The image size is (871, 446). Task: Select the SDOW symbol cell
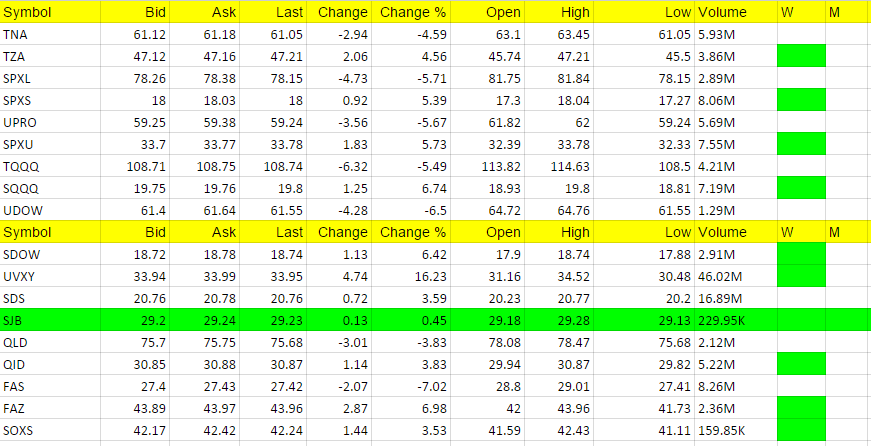[x=50, y=254]
